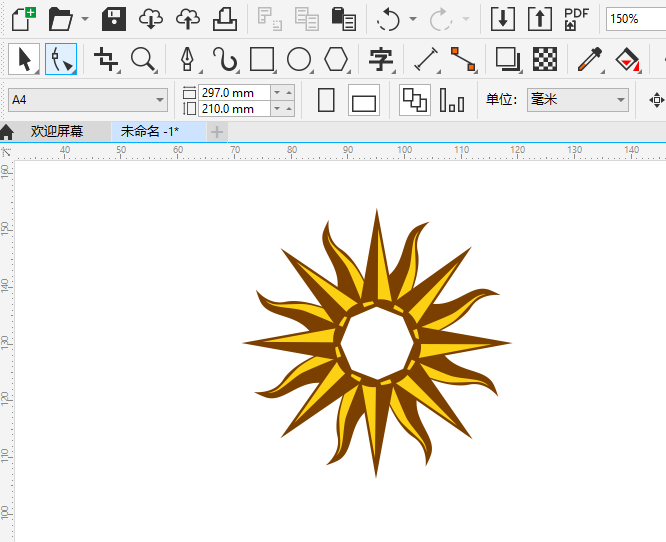Select the Interactive fill bucket tool
The image size is (666, 542).
[x=627, y=59]
